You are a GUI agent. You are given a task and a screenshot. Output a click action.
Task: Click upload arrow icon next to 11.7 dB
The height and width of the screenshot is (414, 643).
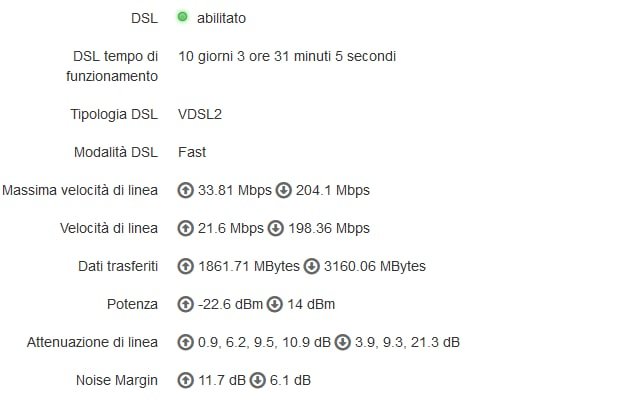click(x=185, y=380)
